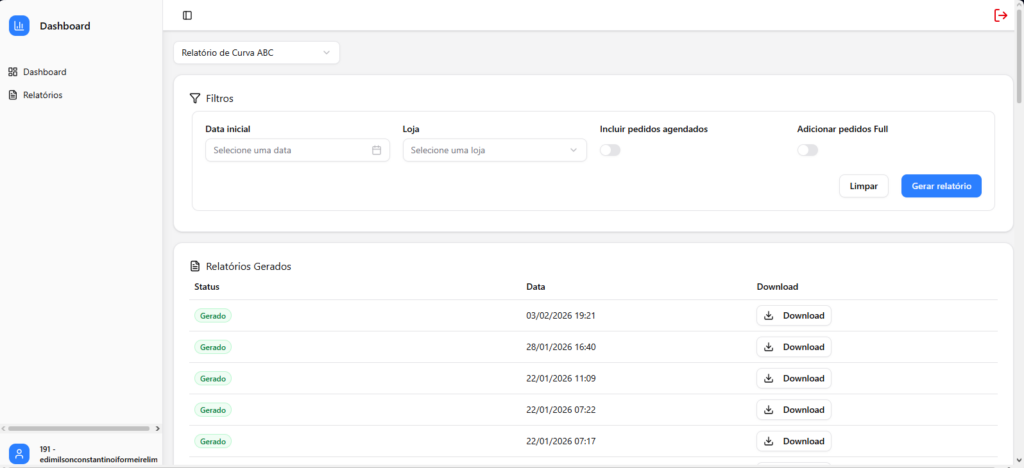Go to Relatórios in the sidebar

tap(43, 95)
